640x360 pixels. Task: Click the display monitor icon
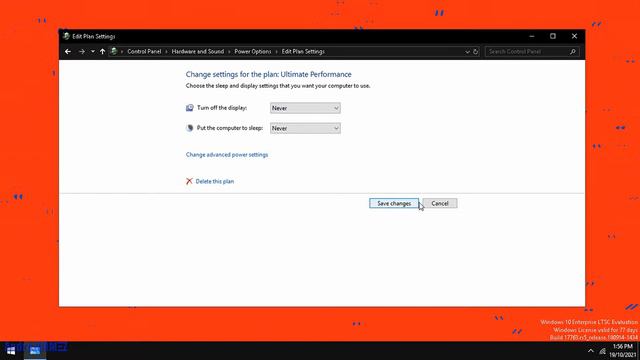point(189,108)
